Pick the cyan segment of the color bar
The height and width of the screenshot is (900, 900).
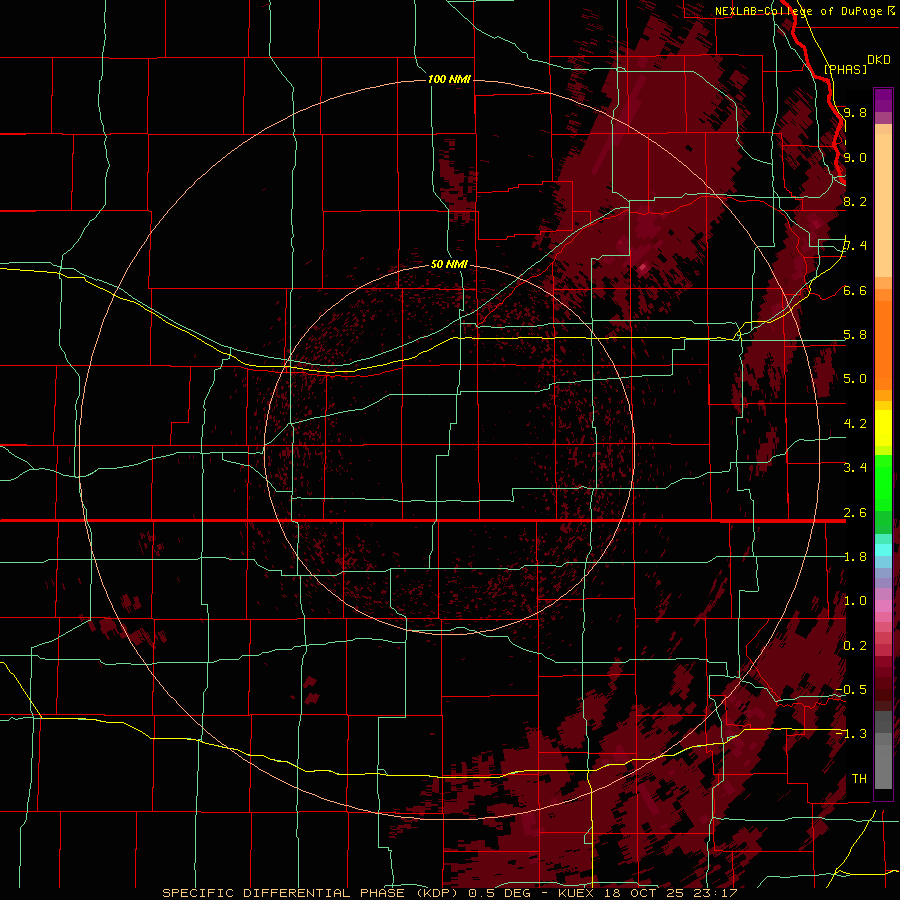(x=883, y=550)
